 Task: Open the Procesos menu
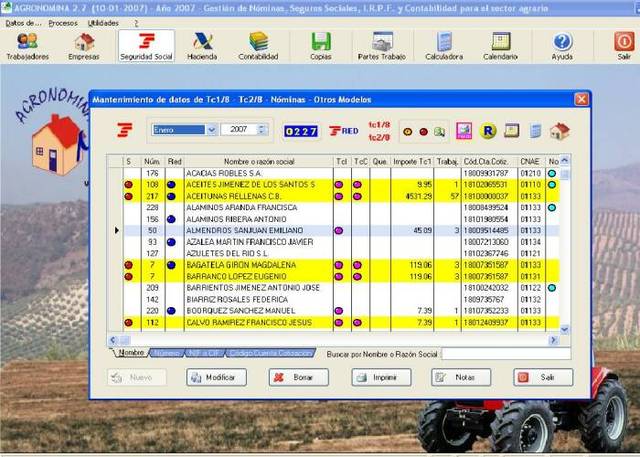tap(63, 23)
